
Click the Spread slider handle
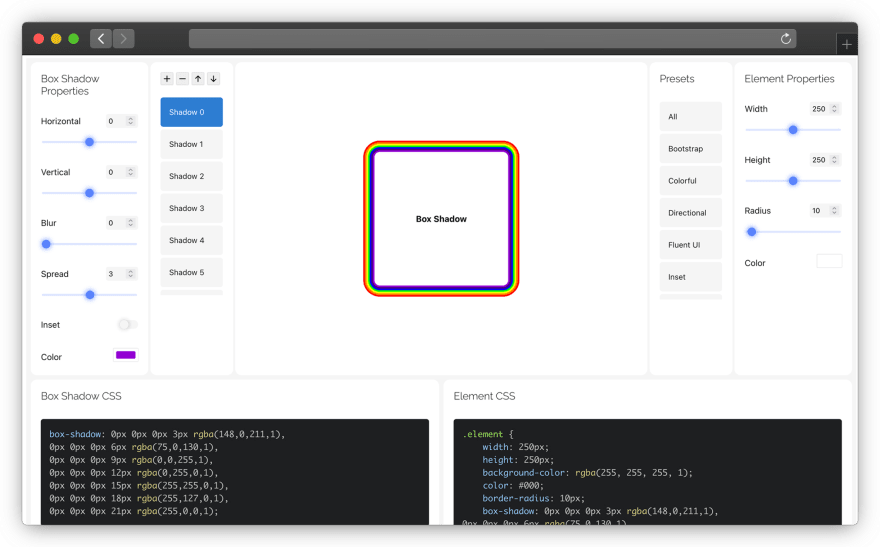pyautogui.click(x=90, y=295)
